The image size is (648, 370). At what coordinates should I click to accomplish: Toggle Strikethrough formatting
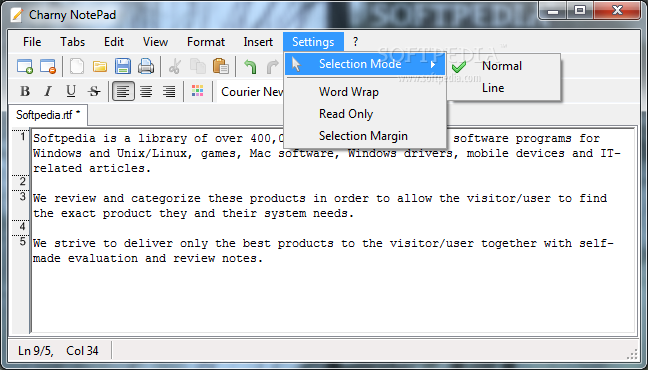pos(94,91)
